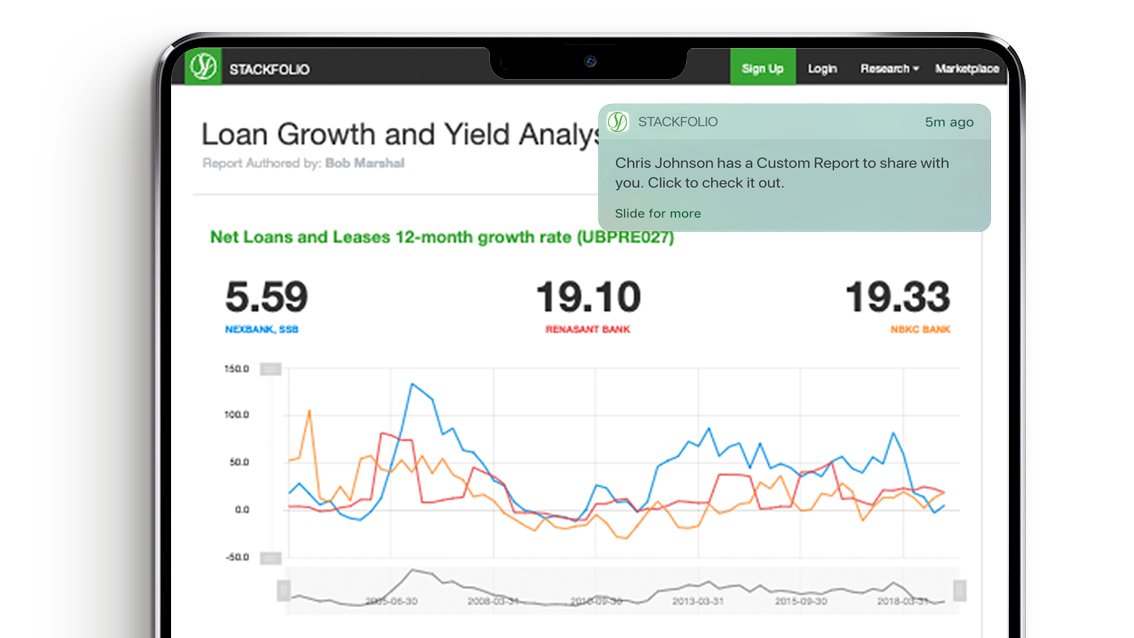Open the Research dropdown menu
Screen dimensions: 1134x638
pyautogui.click(x=888, y=69)
